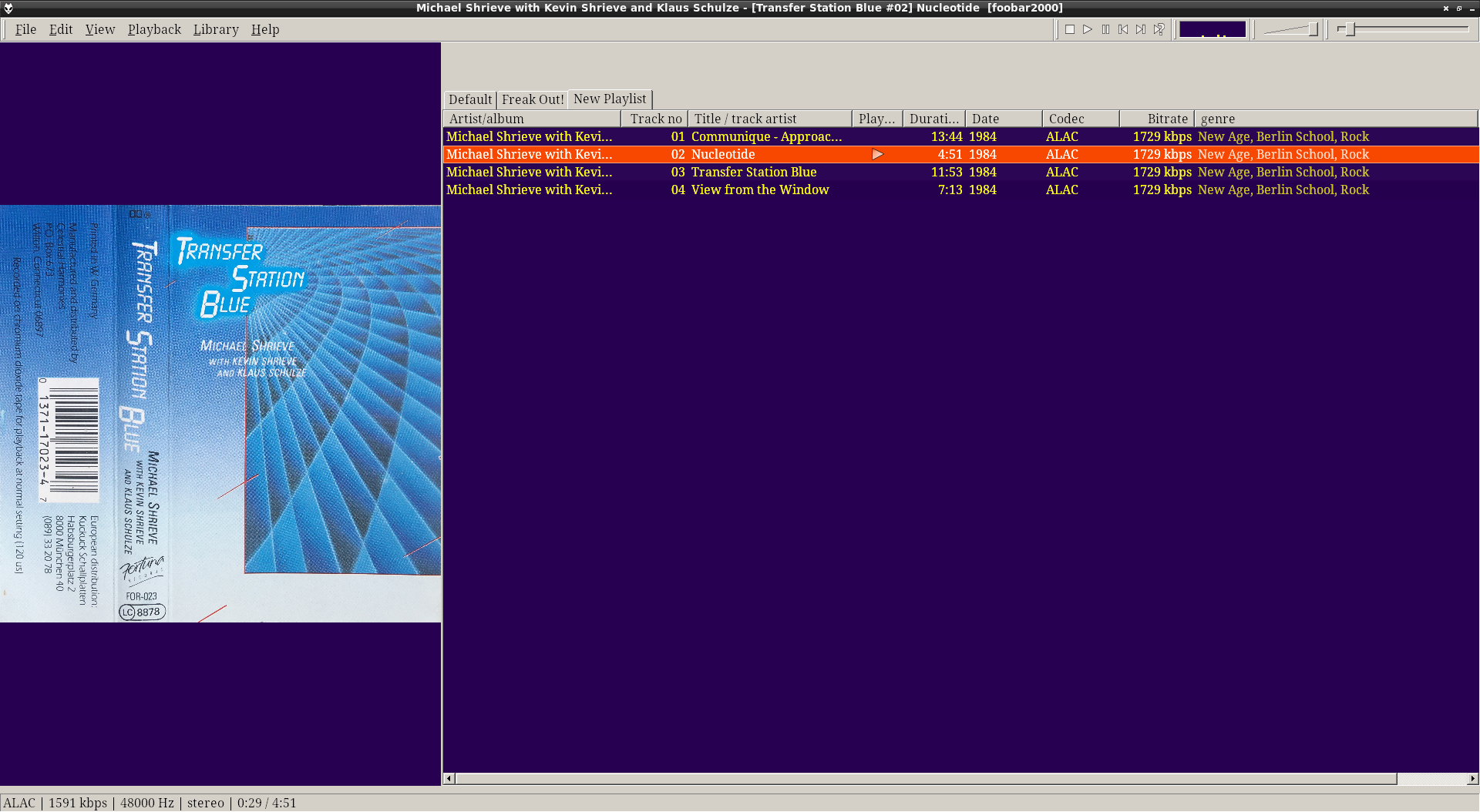The width and height of the screenshot is (1480, 812).
Task: Switch to the Freak Out! playlist tab
Action: (x=533, y=99)
